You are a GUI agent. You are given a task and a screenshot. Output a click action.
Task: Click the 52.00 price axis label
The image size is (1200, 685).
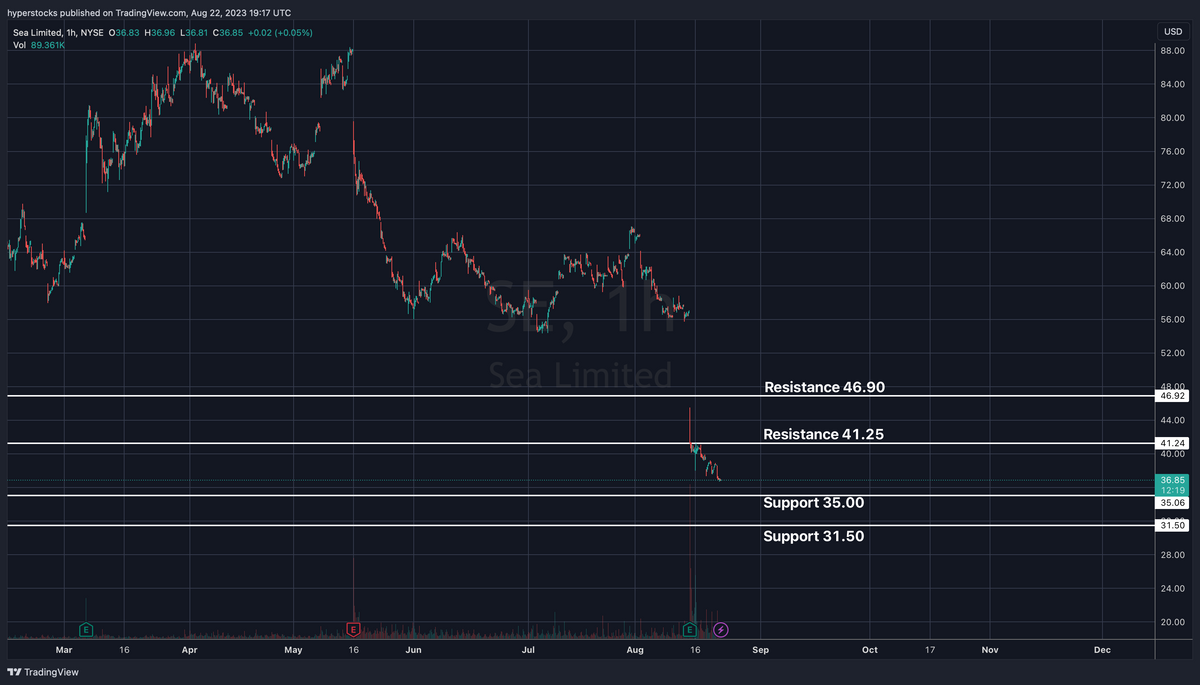[1172, 354]
